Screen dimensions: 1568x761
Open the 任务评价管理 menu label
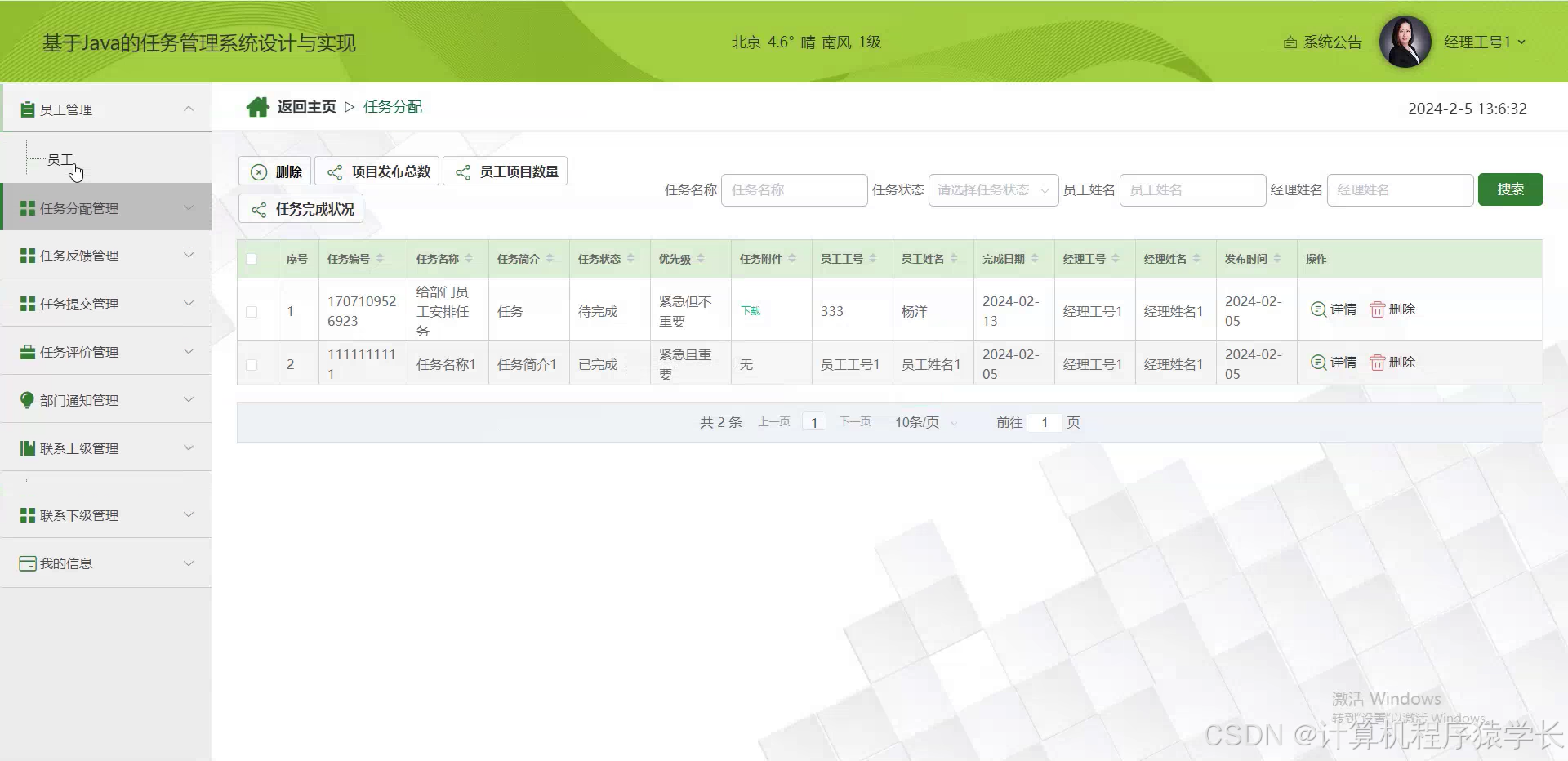point(79,352)
